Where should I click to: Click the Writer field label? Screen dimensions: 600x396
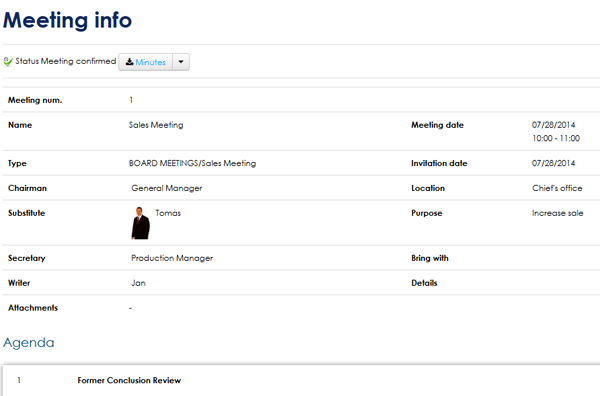pos(19,283)
